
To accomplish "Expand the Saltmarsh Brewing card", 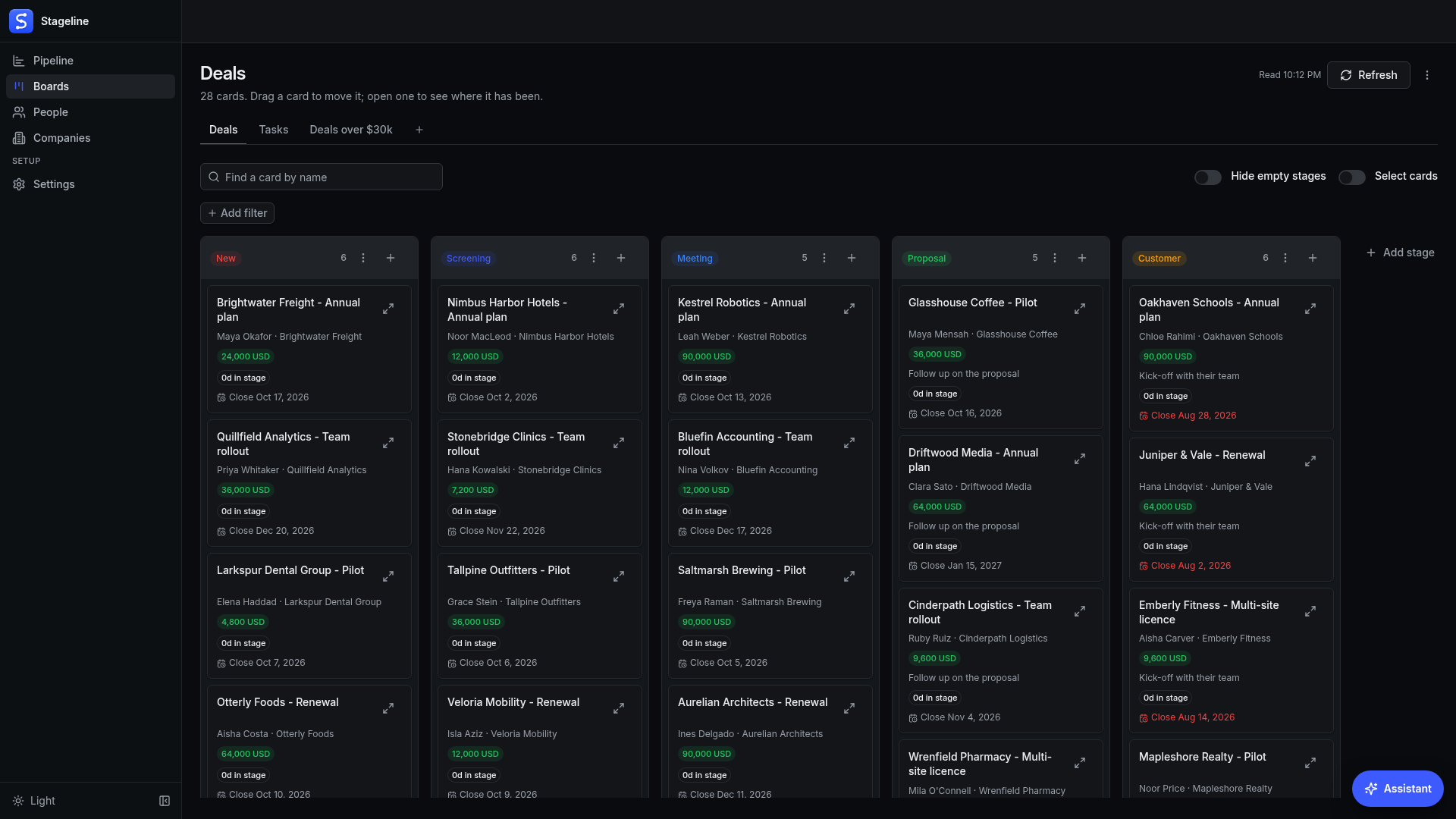I will point(849,576).
